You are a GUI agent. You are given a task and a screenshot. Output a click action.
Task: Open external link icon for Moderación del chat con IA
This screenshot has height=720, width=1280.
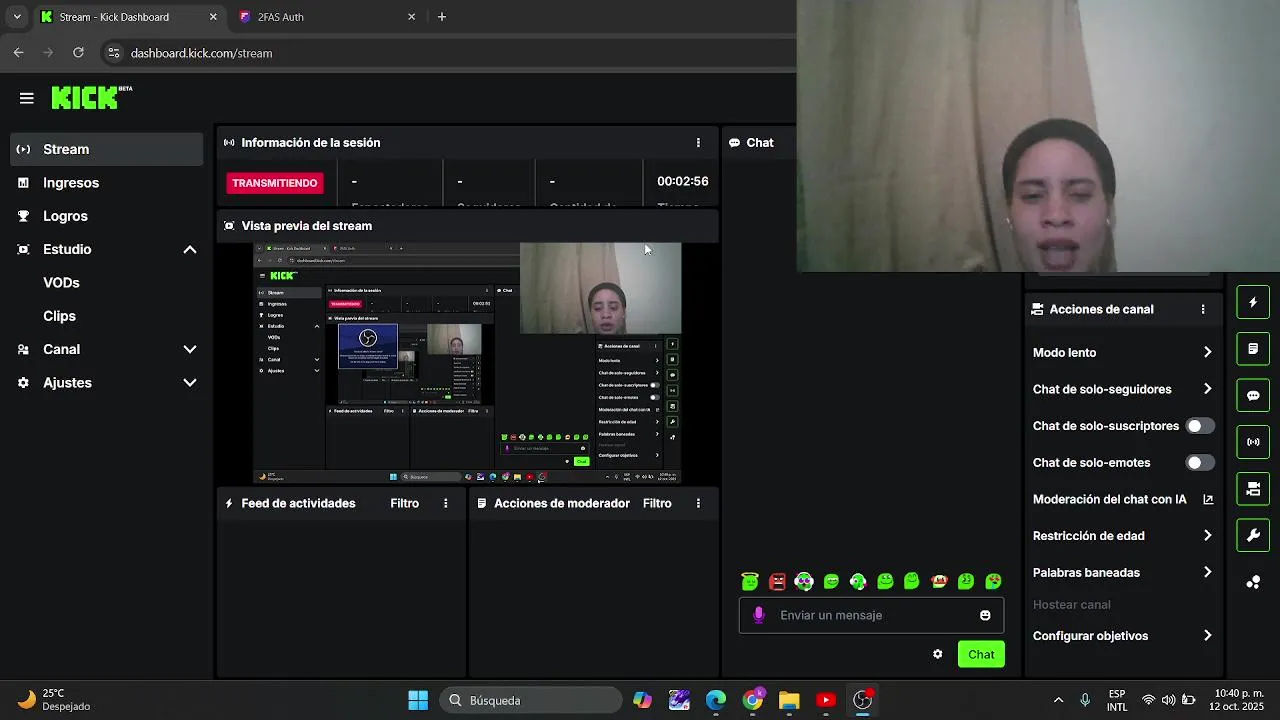(x=1208, y=499)
